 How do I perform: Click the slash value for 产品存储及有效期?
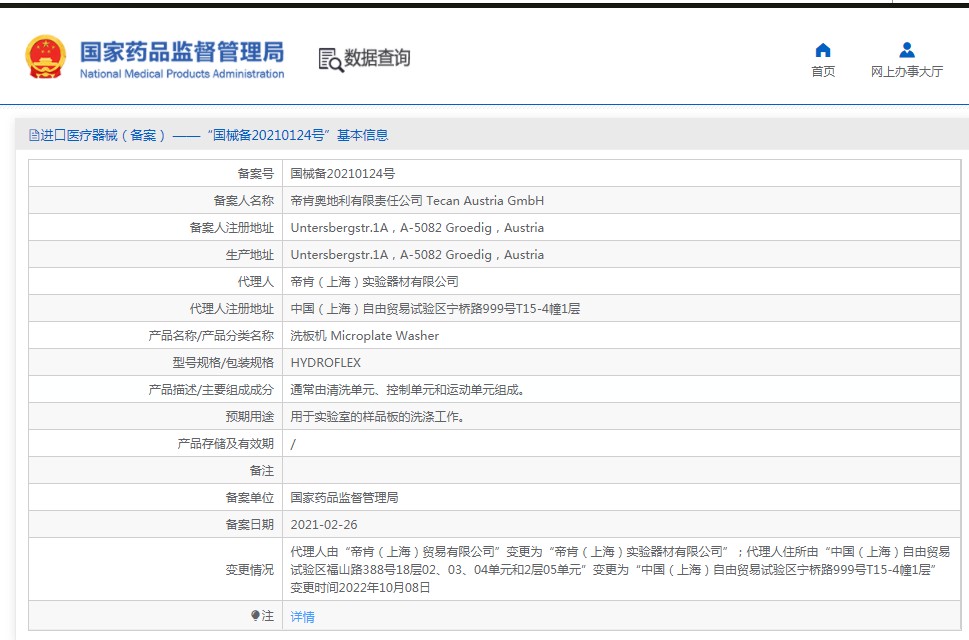(293, 444)
